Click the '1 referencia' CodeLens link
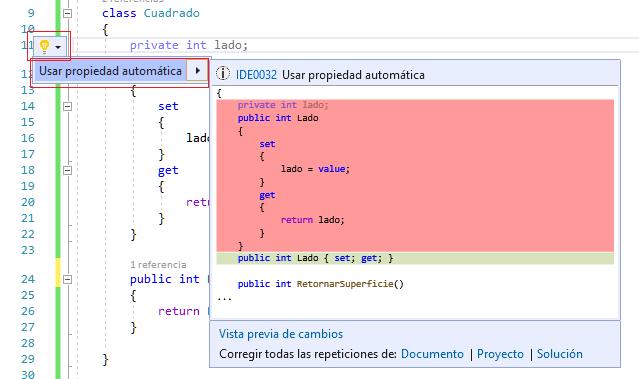This screenshot has width=639, height=379. (x=158, y=265)
